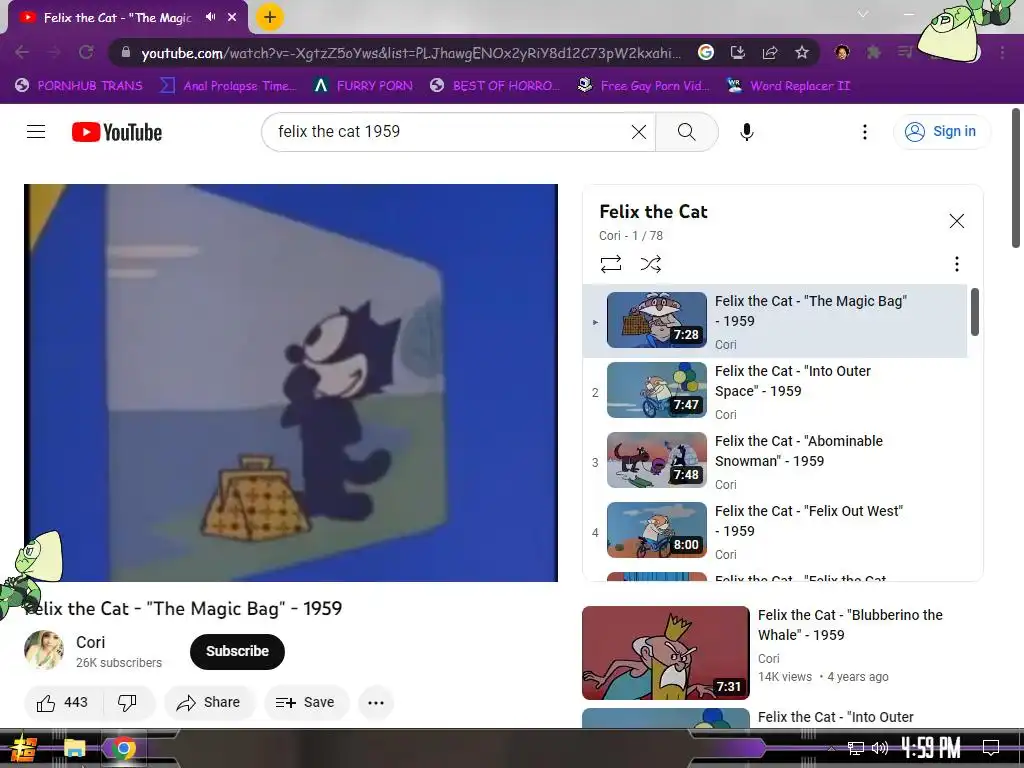Open "Abominable Snowman" - 1959 title link
This screenshot has width=1024, height=768.
point(799,451)
